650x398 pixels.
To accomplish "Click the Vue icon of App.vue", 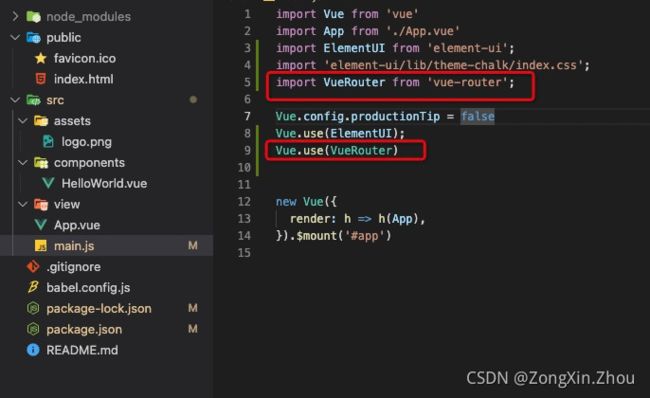I will 41,225.
